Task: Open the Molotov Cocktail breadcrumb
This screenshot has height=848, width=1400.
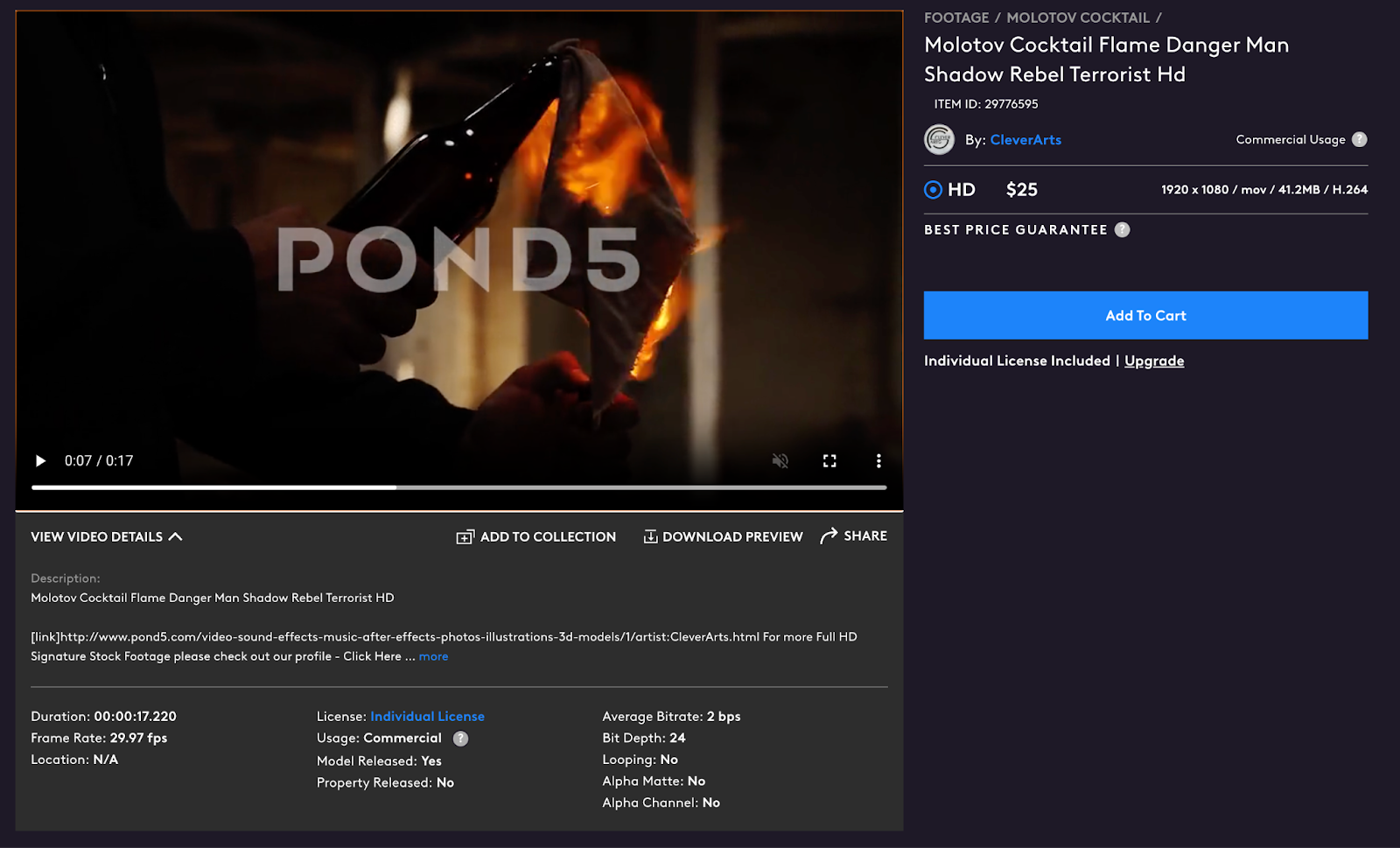Action: pyautogui.click(x=1078, y=18)
